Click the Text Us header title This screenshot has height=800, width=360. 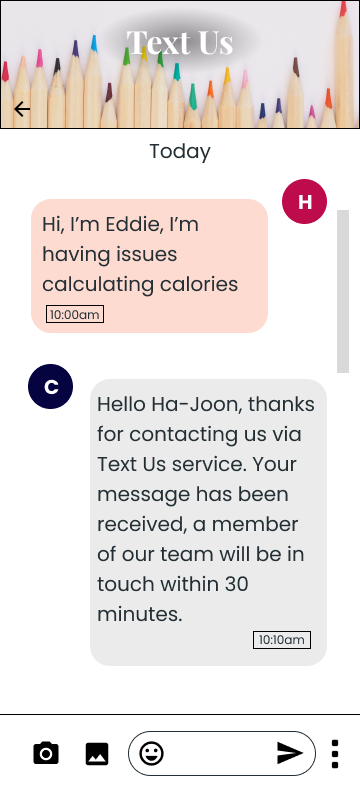point(180,42)
